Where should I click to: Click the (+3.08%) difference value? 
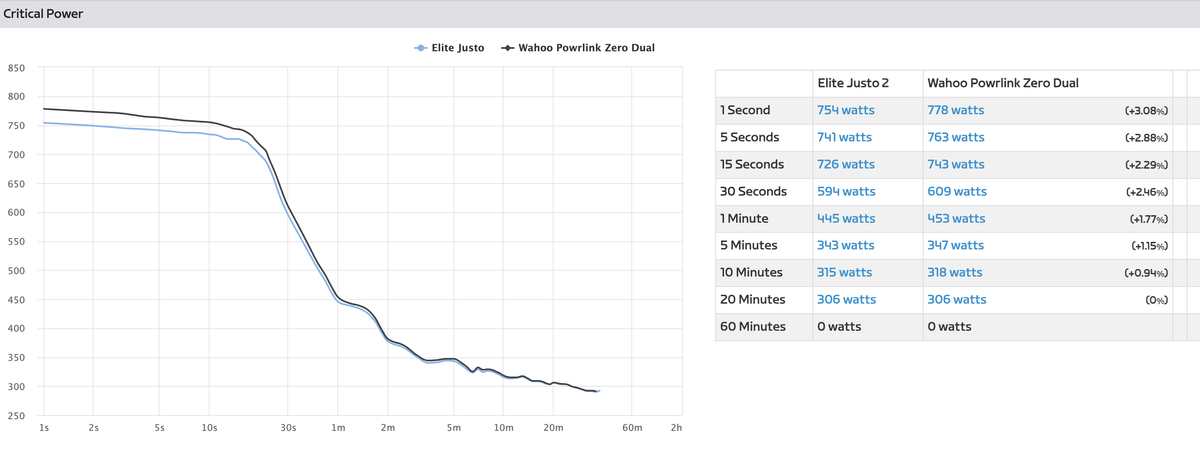[x=1147, y=110]
